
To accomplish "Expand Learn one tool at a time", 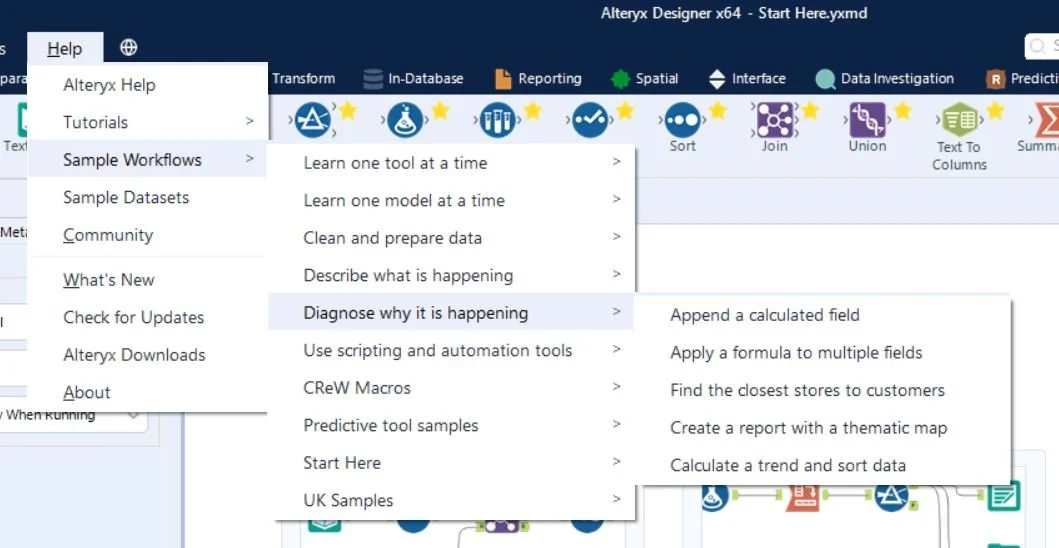I will (x=451, y=163).
